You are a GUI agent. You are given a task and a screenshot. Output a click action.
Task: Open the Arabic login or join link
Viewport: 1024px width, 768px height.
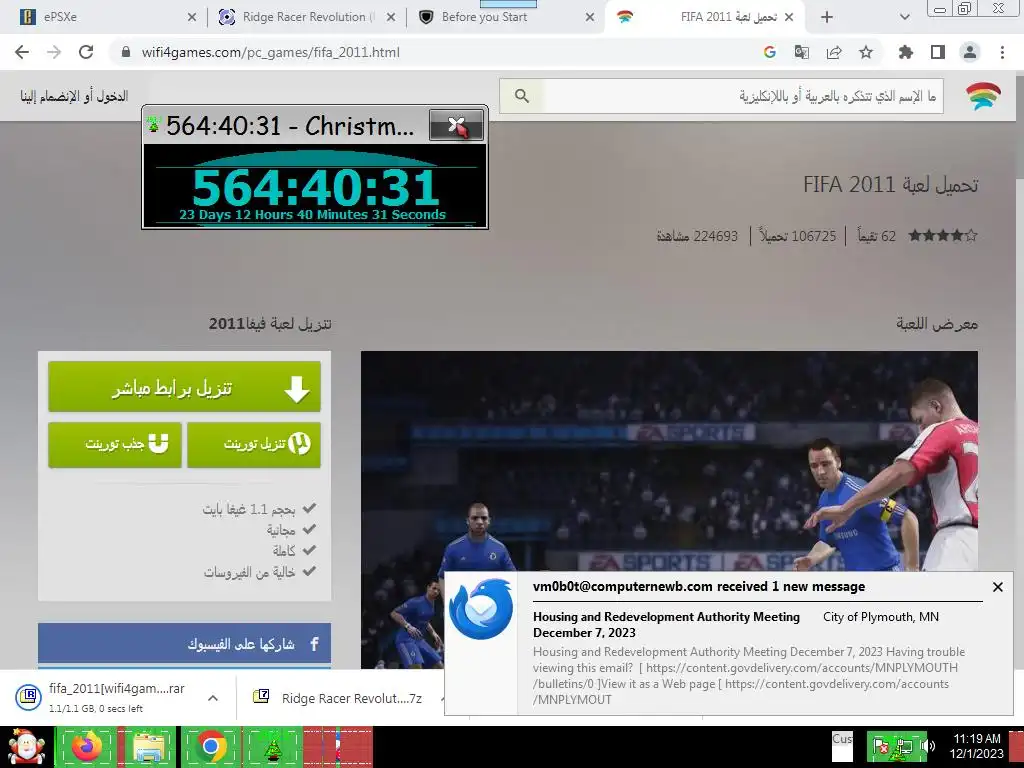click(74, 96)
